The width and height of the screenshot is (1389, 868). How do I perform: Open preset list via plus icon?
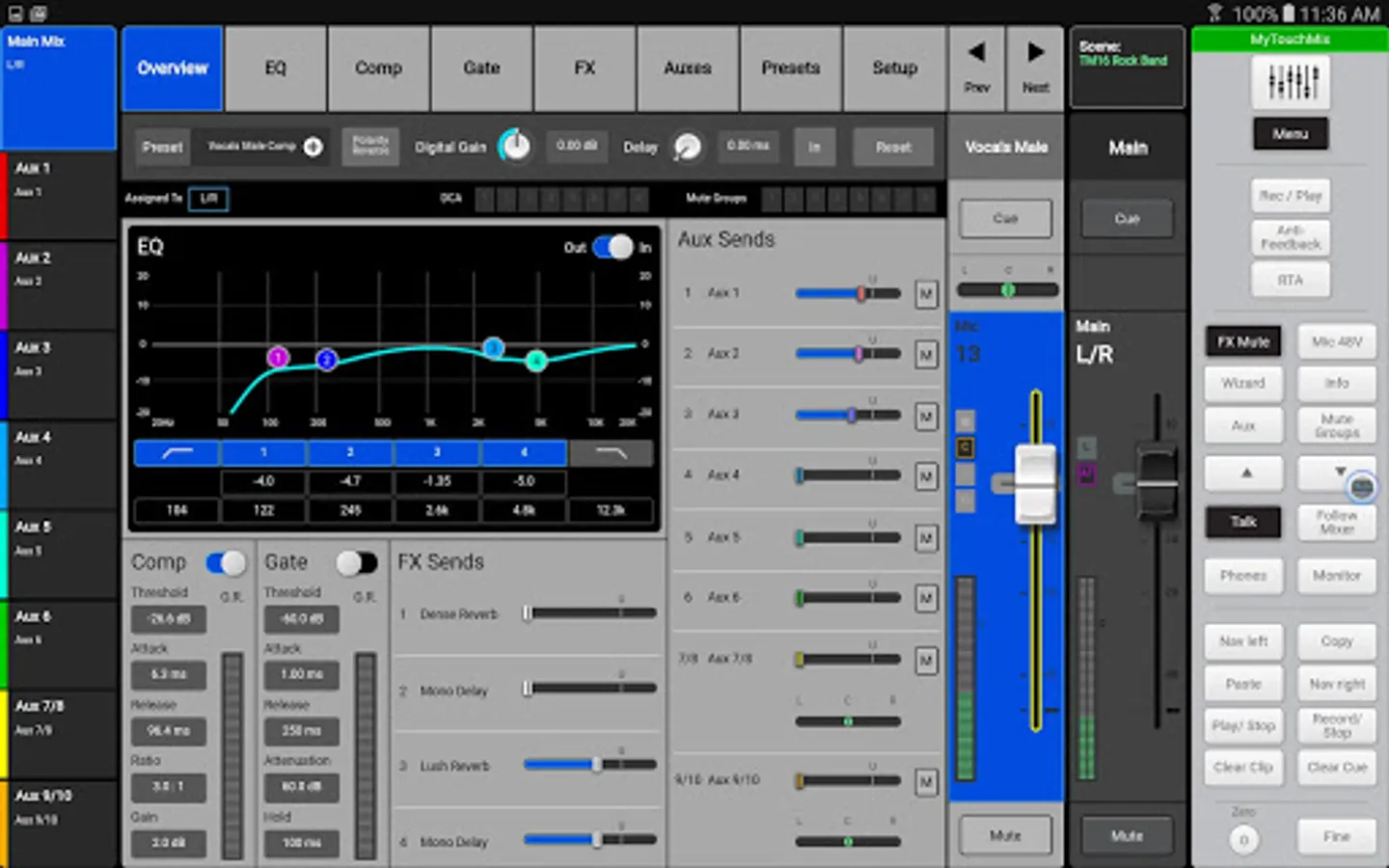tap(313, 147)
